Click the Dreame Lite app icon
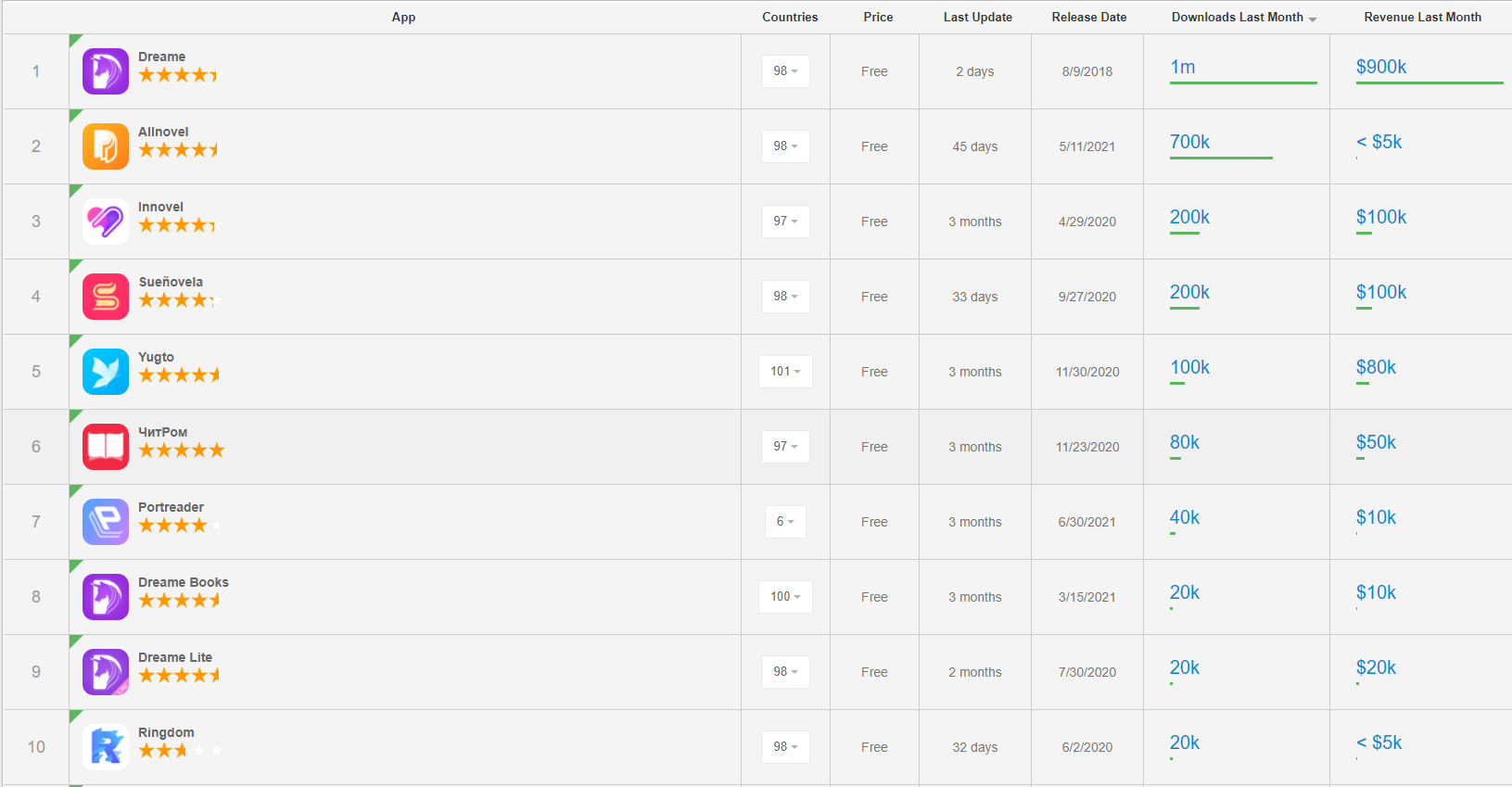 (105, 672)
